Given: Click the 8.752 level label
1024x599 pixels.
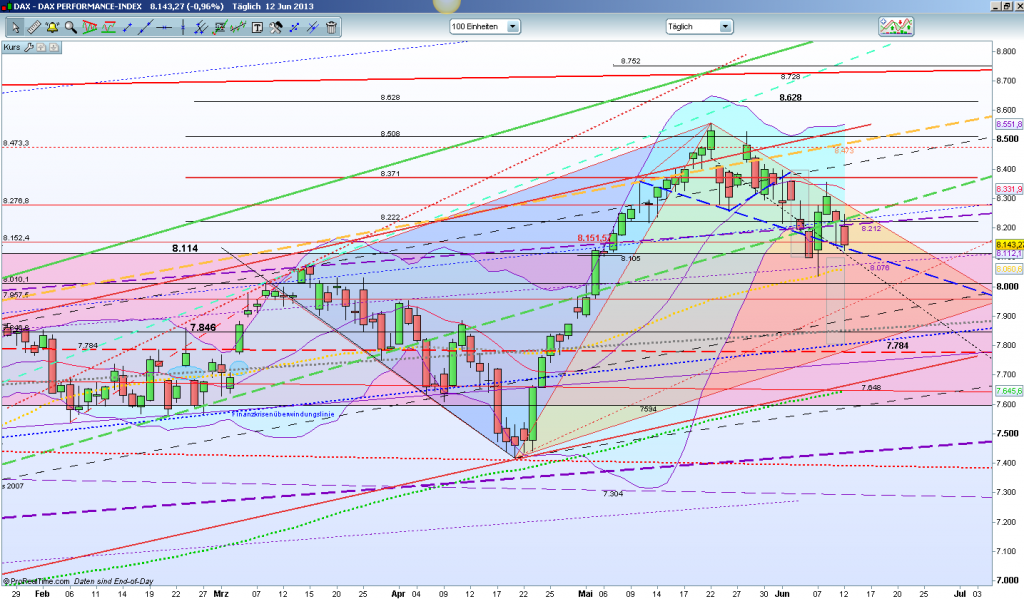Looking at the screenshot, I should coord(630,61).
